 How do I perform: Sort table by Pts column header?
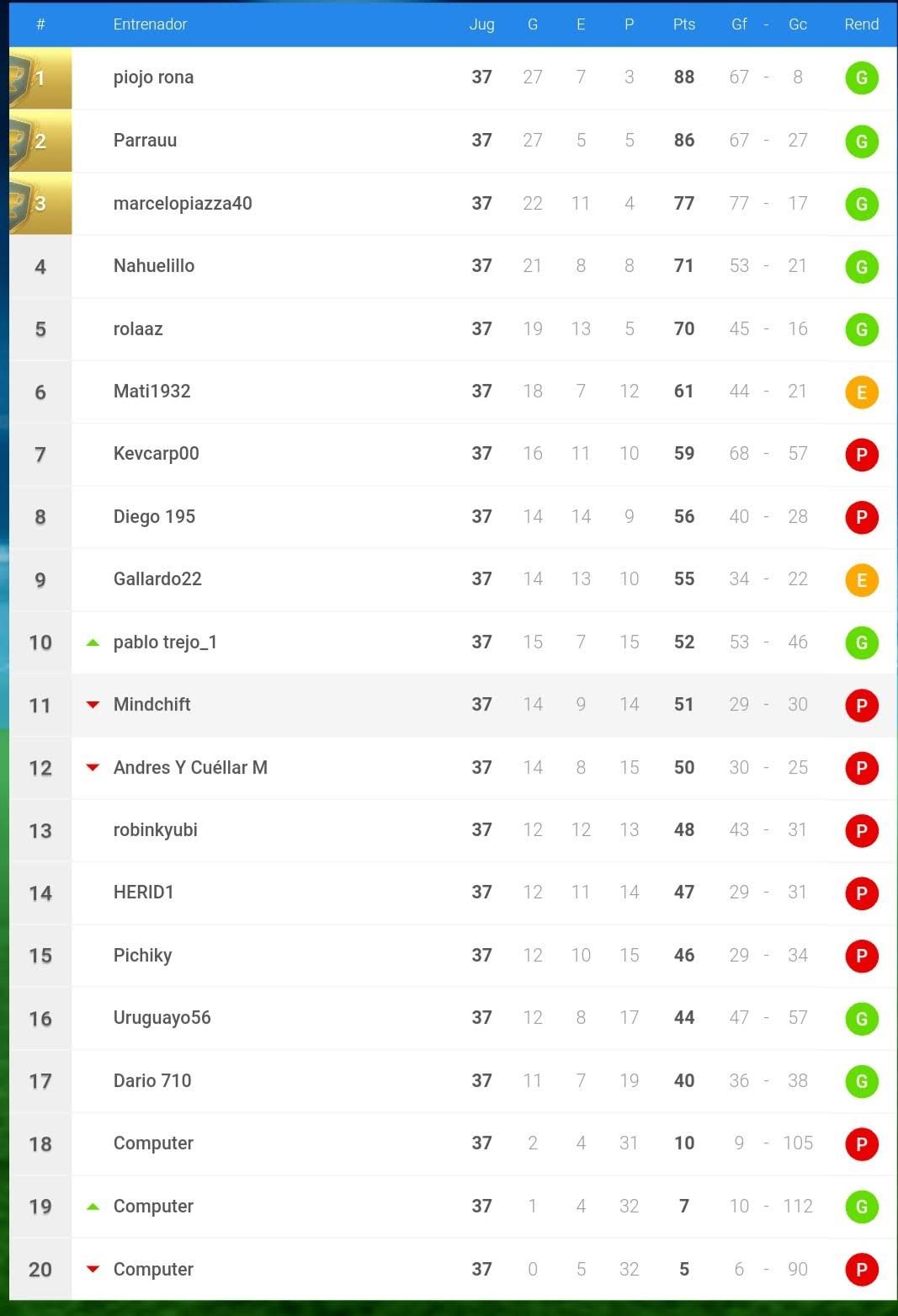point(683,24)
